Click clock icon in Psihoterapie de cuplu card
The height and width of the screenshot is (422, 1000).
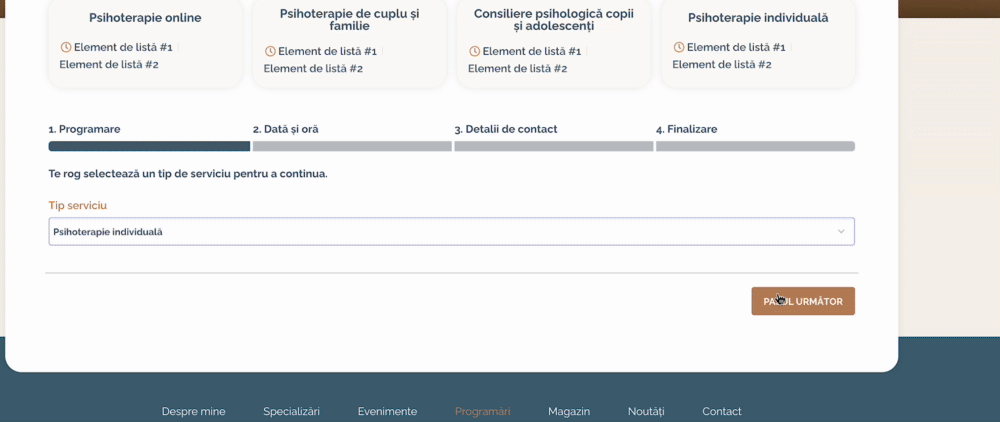[x=270, y=51]
